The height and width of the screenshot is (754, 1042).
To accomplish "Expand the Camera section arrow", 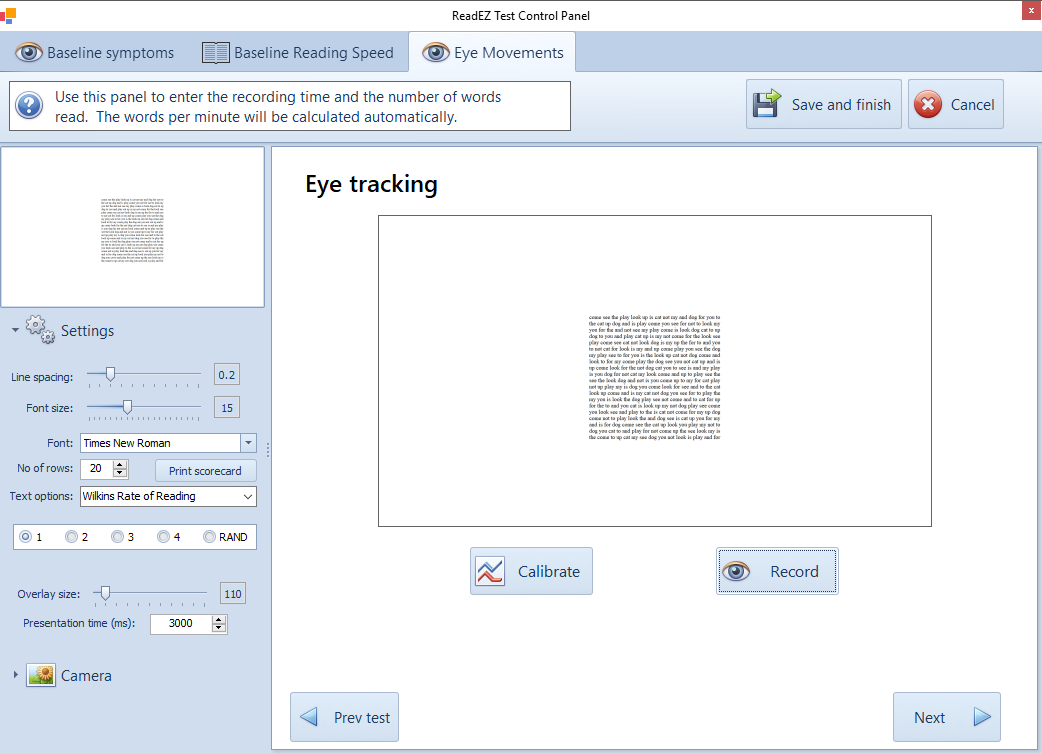I will coord(15,675).
